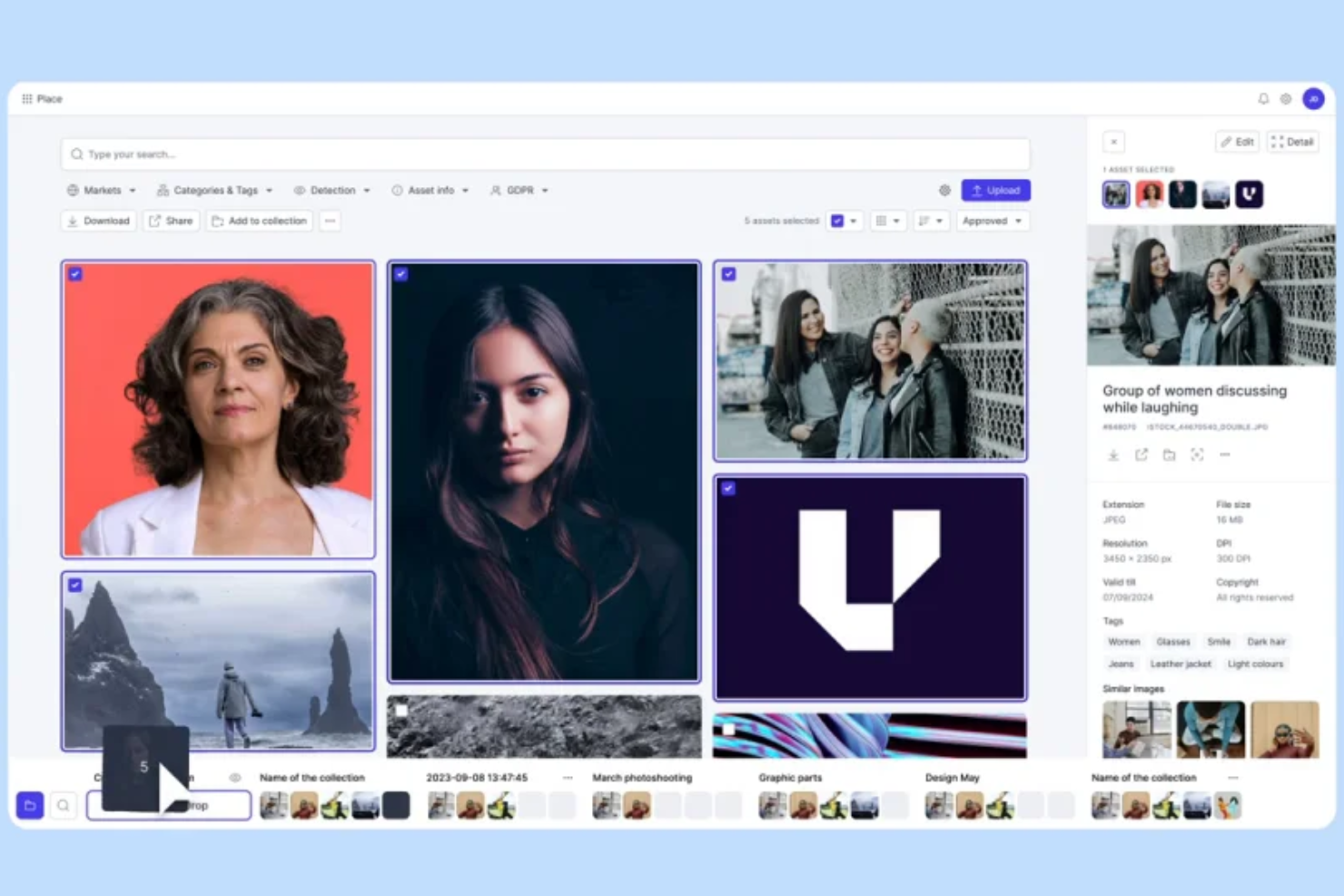Screen dimensions: 1344x896
Task: Click the fullscreen preview icon under the asset title
Action: [1197, 455]
